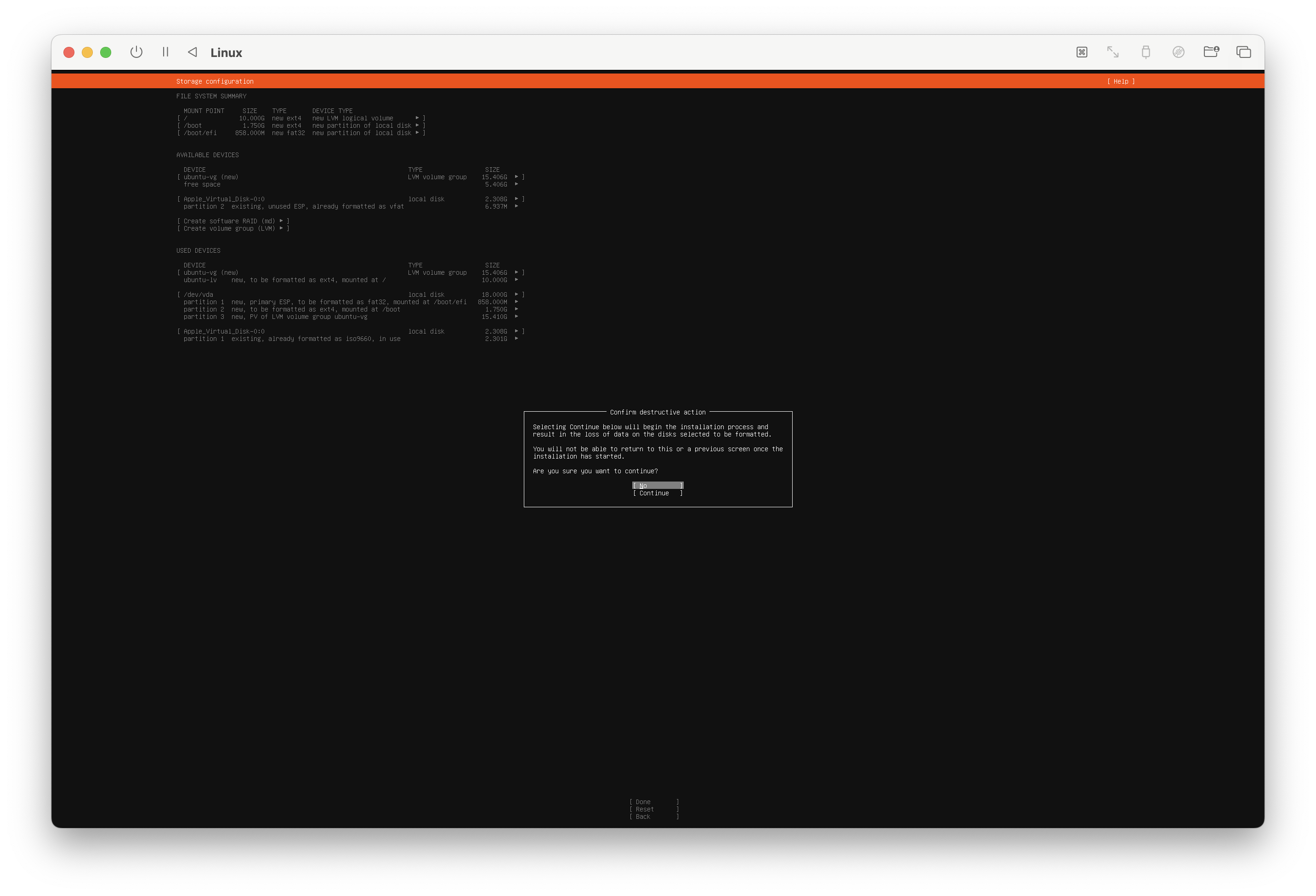Image resolution: width=1316 pixels, height=896 pixels.
Task: Click the VM power button icon
Action: click(x=136, y=52)
